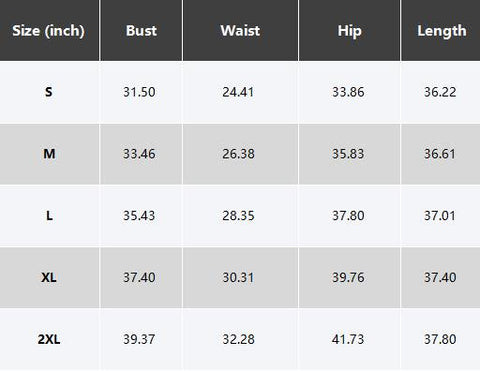
Task: Select waist value 24.41 for size S
Action: (x=238, y=92)
